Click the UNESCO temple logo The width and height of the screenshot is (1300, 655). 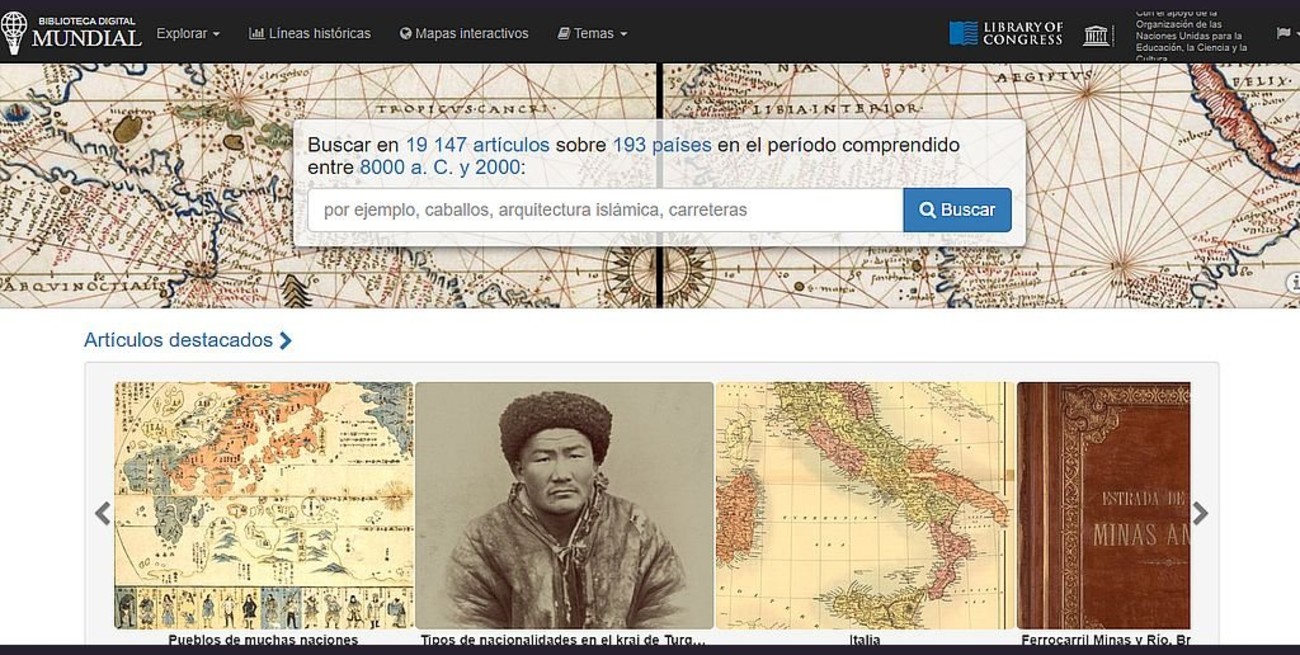click(1097, 35)
